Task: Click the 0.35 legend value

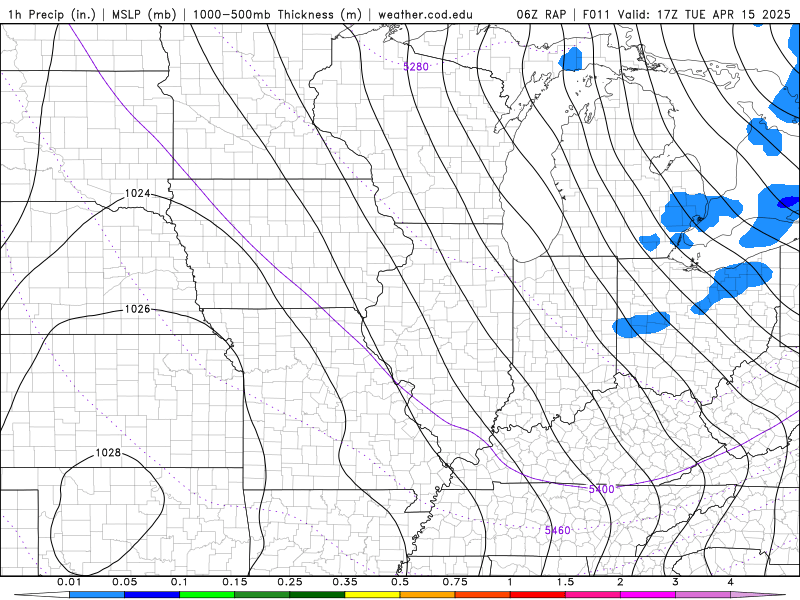Action: coord(345,582)
